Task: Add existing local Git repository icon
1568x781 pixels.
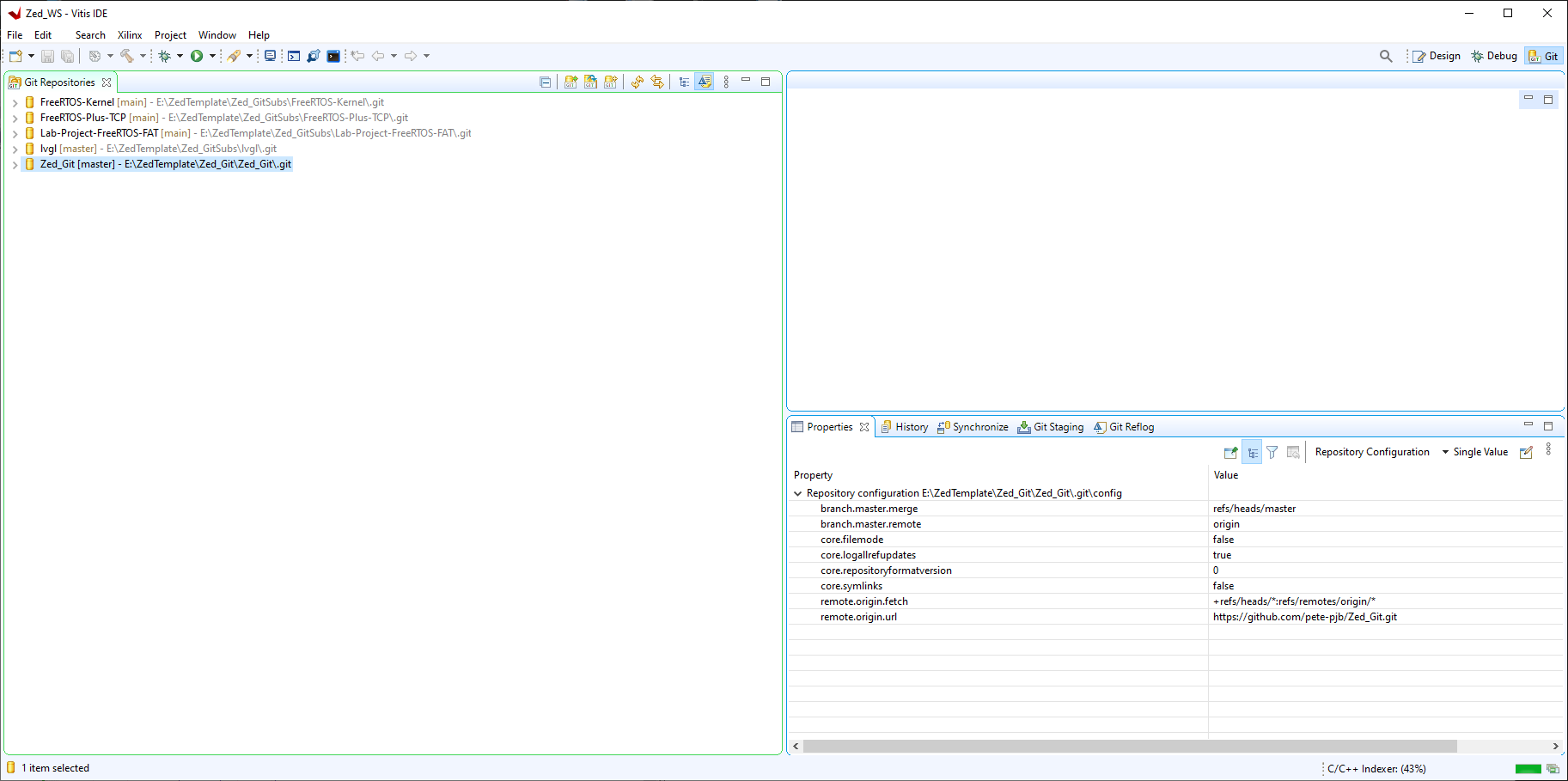Action: click(x=570, y=82)
